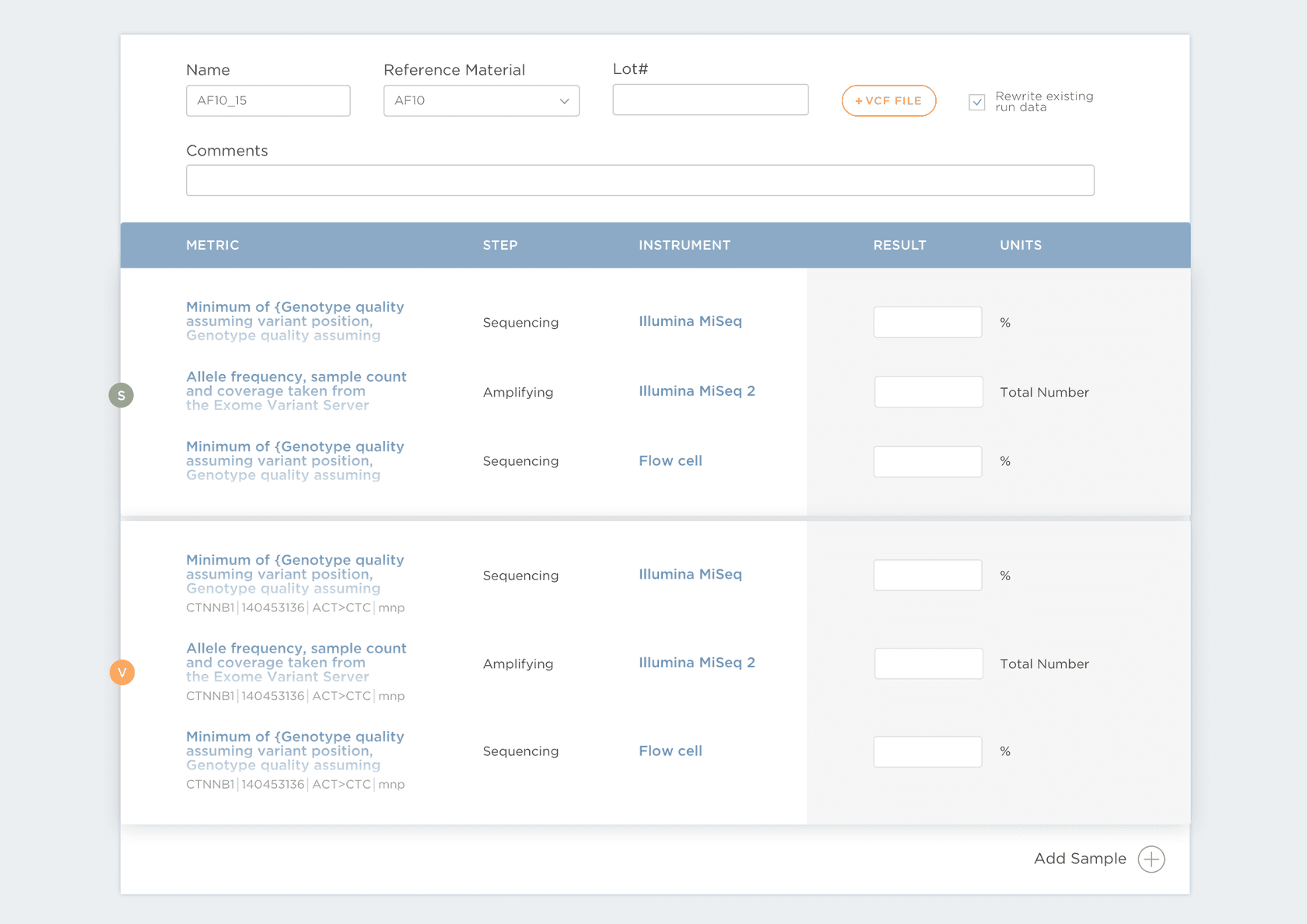Screen dimensions: 1307x924
Task: Click into the Comments field
Action: [x=639, y=180]
